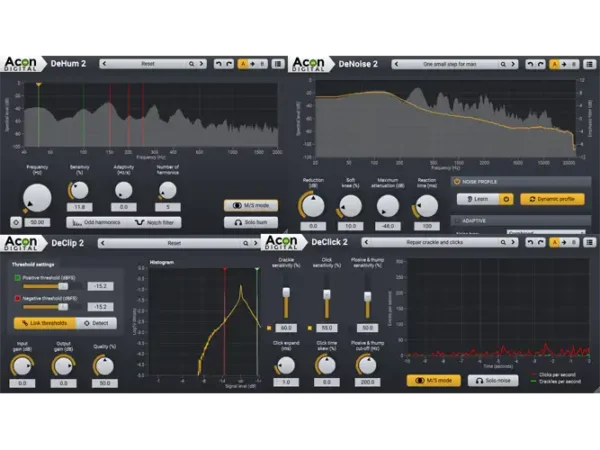Undo last change in DeHum 2
Screen dimensions: 600x450
click(x=218, y=64)
